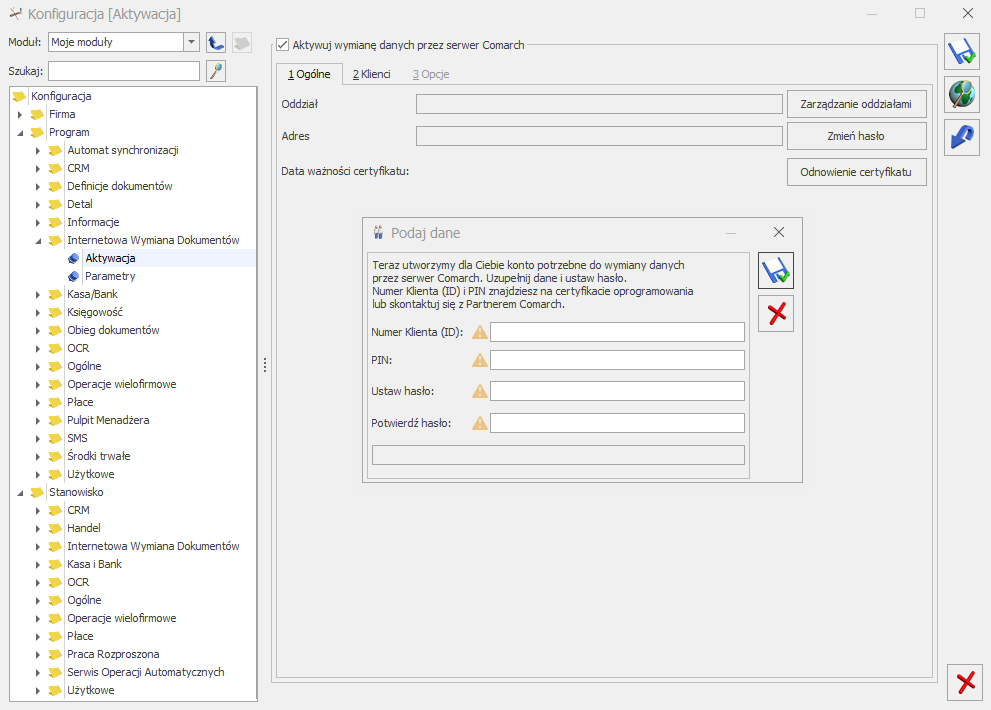Click the Zarządzanie oddziałami button
Screen dimensions: 991x710
click(x=856, y=103)
